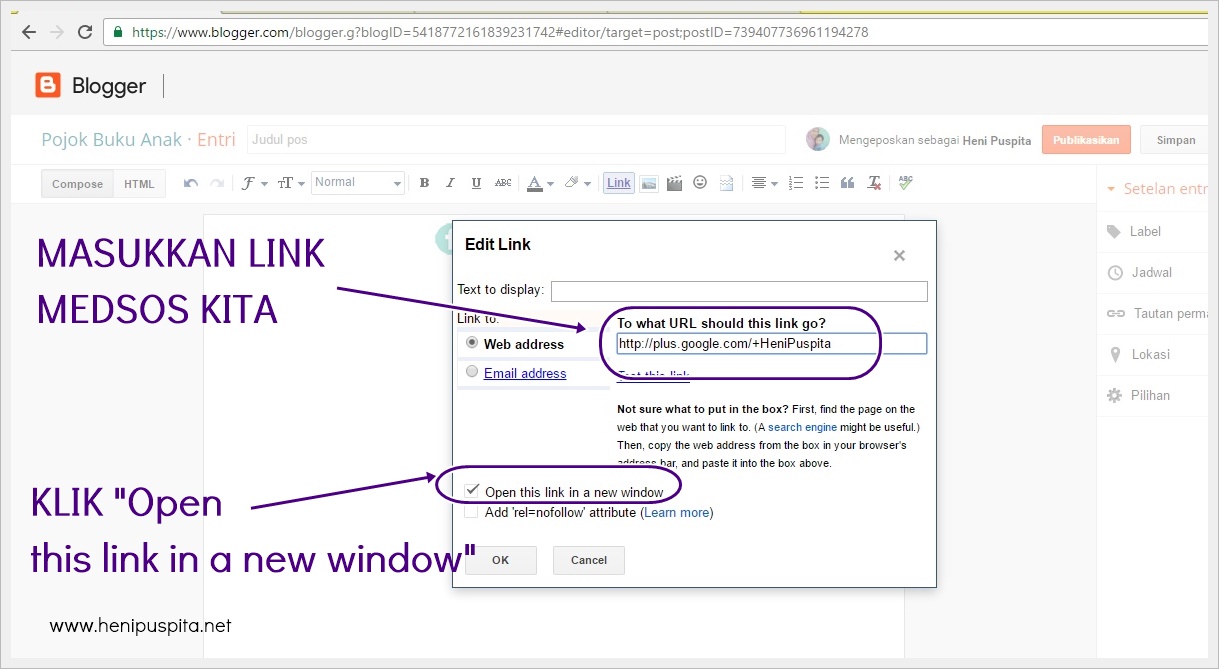This screenshot has width=1219, height=669.
Task: Uncheck Open this link in a new window
Action: [x=473, y=491]
